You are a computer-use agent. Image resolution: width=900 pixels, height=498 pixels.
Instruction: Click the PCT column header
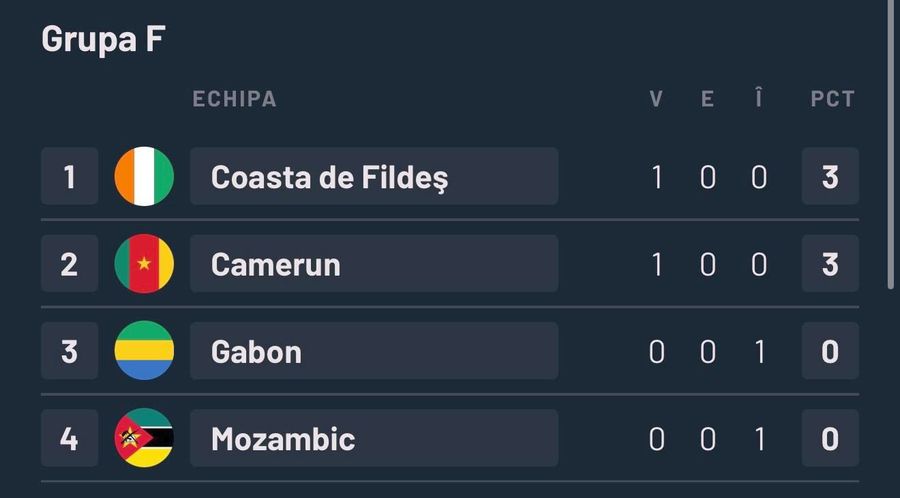click(x=832, y=99)
